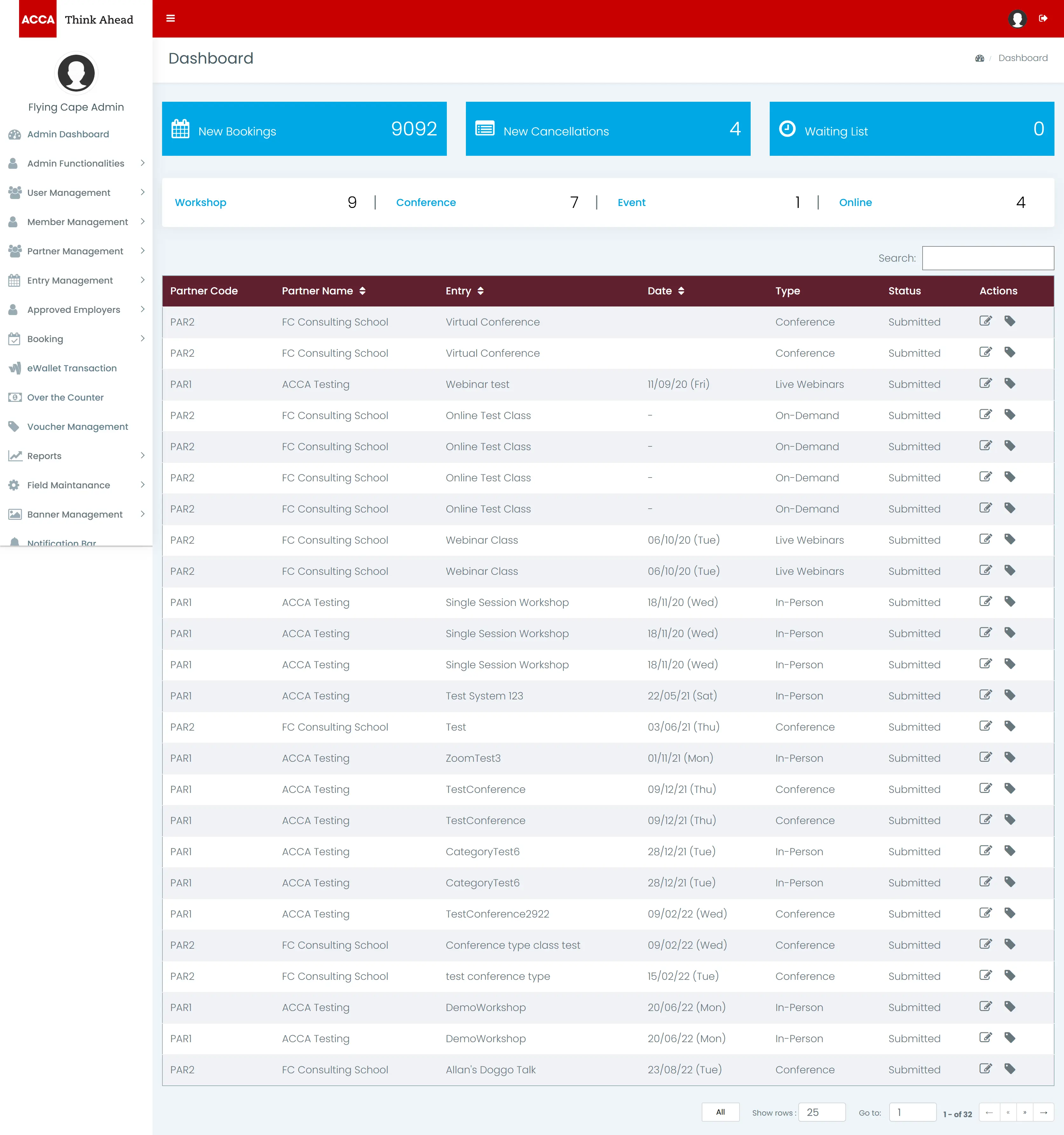Click the All rows button

tap(720, 1112)
